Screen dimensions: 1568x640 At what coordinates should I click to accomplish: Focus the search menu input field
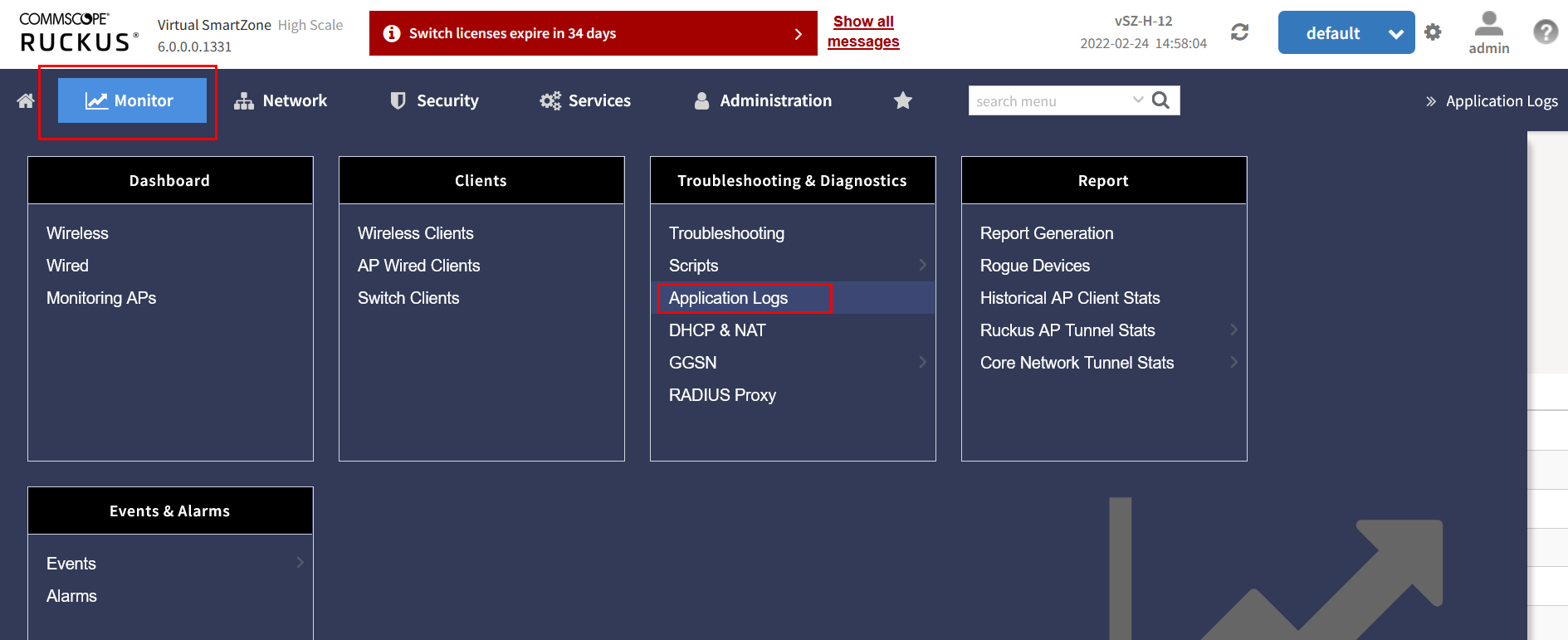1049,100
